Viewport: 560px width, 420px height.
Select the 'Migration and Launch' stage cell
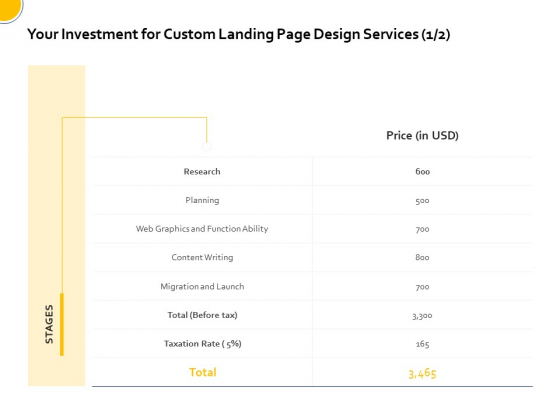pos(202,286)
